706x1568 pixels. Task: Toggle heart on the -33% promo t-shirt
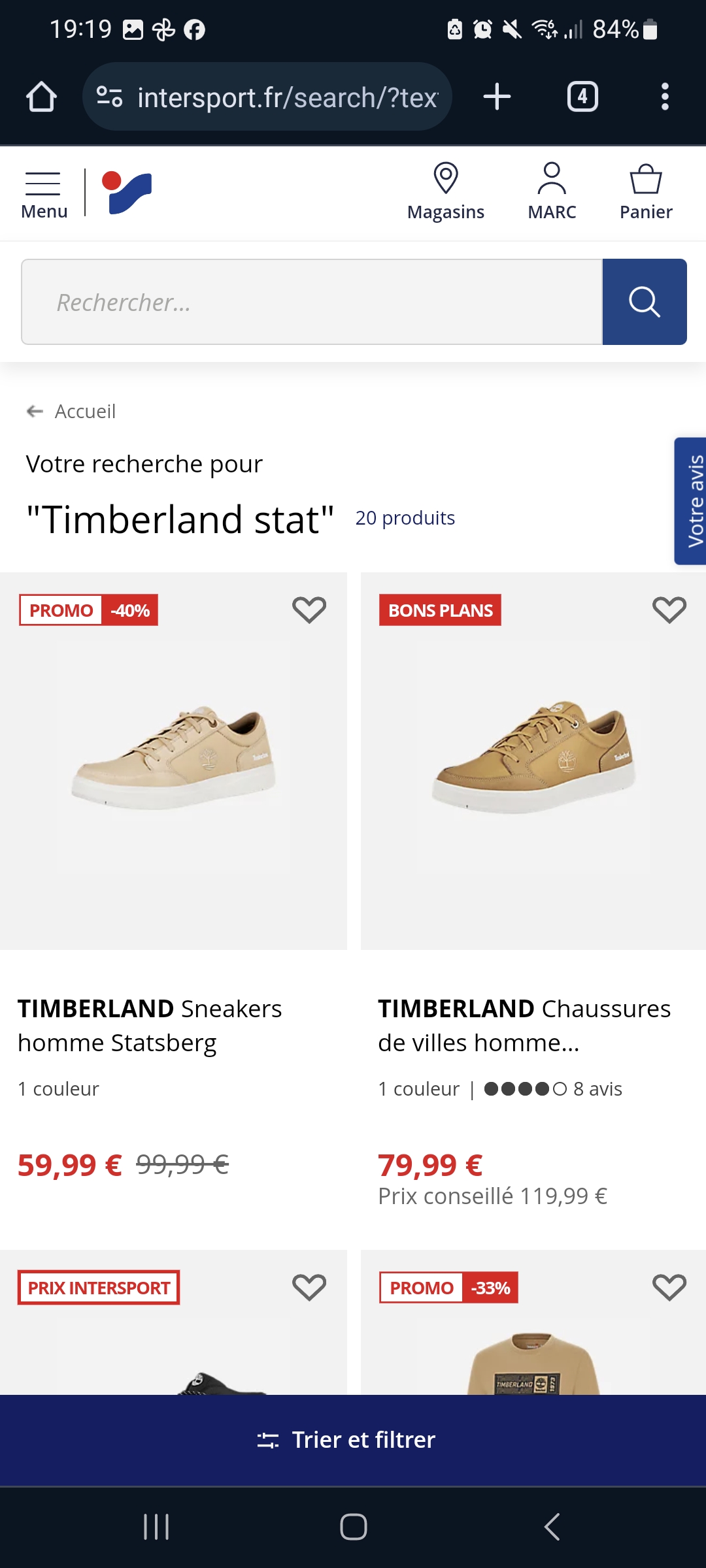click(x=669, y=1288)
